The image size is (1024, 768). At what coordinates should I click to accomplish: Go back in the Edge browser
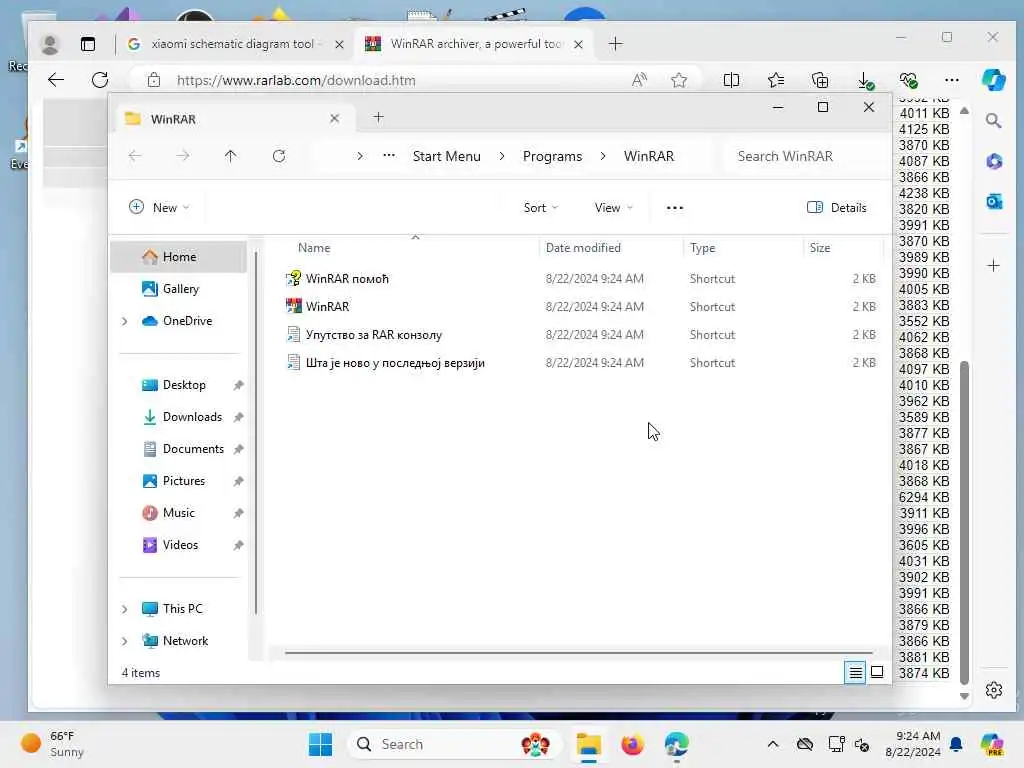point(56,80)
